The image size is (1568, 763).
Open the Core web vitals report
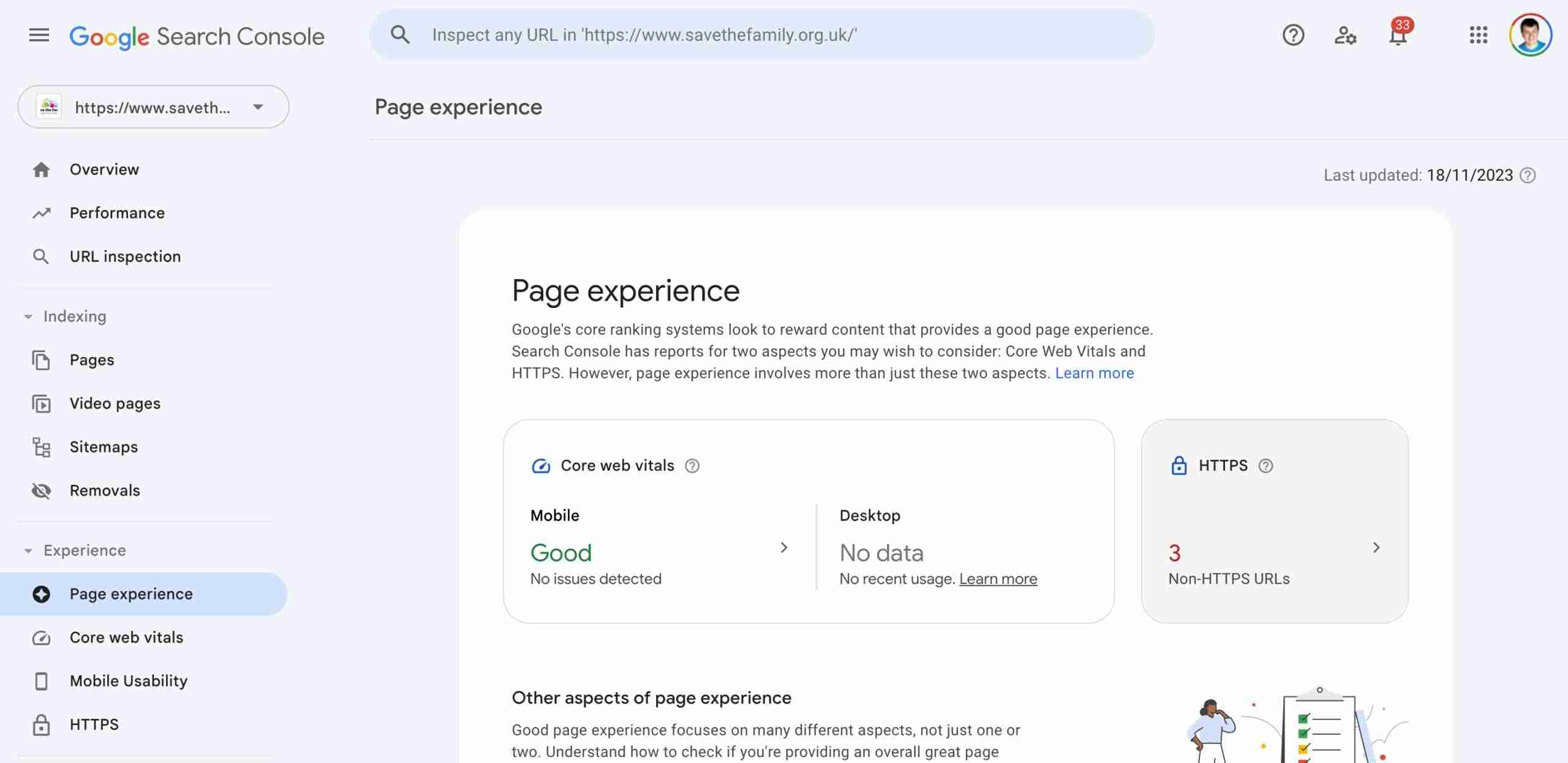coord(126,637)
